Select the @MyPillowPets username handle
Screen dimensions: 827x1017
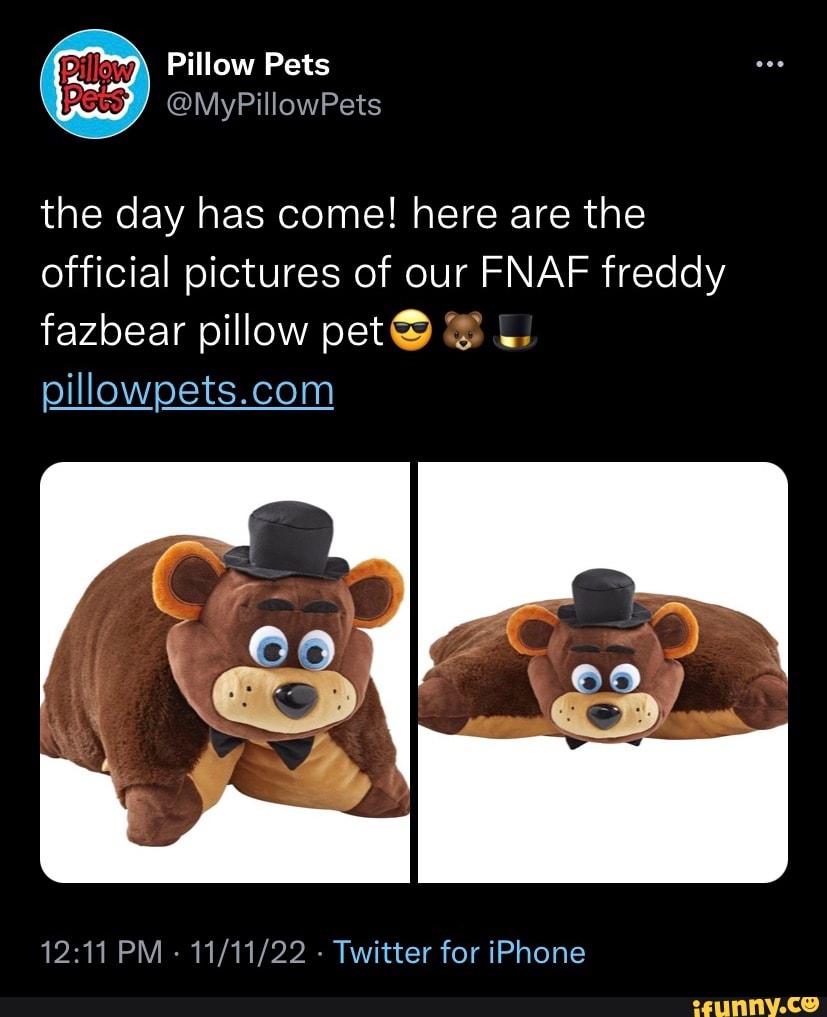pyautogui.click(x=273, y=103)
